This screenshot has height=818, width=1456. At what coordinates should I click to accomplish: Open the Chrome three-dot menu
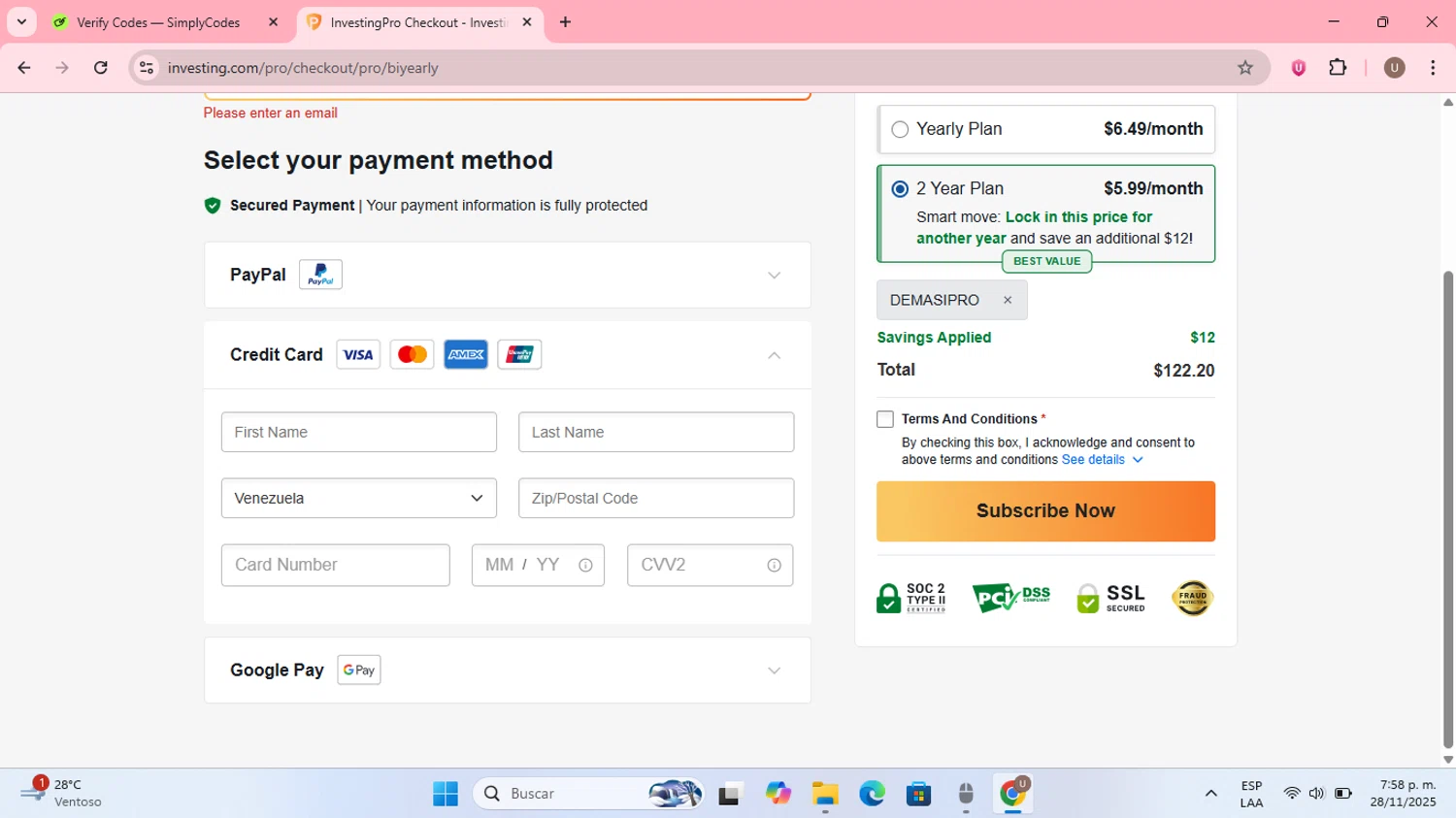[x=1433, y=68]
